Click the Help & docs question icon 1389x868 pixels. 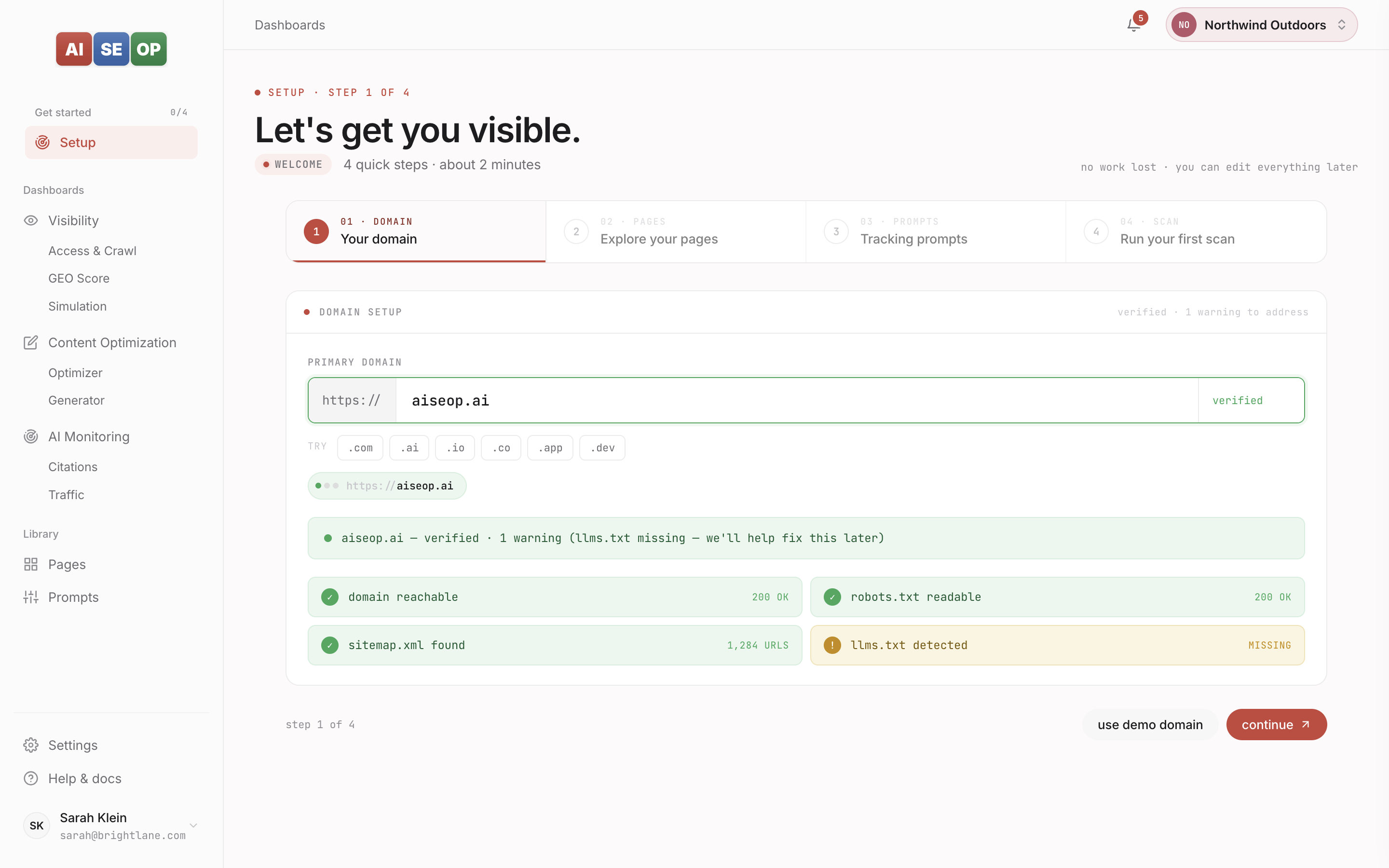[x=31, y=778]
